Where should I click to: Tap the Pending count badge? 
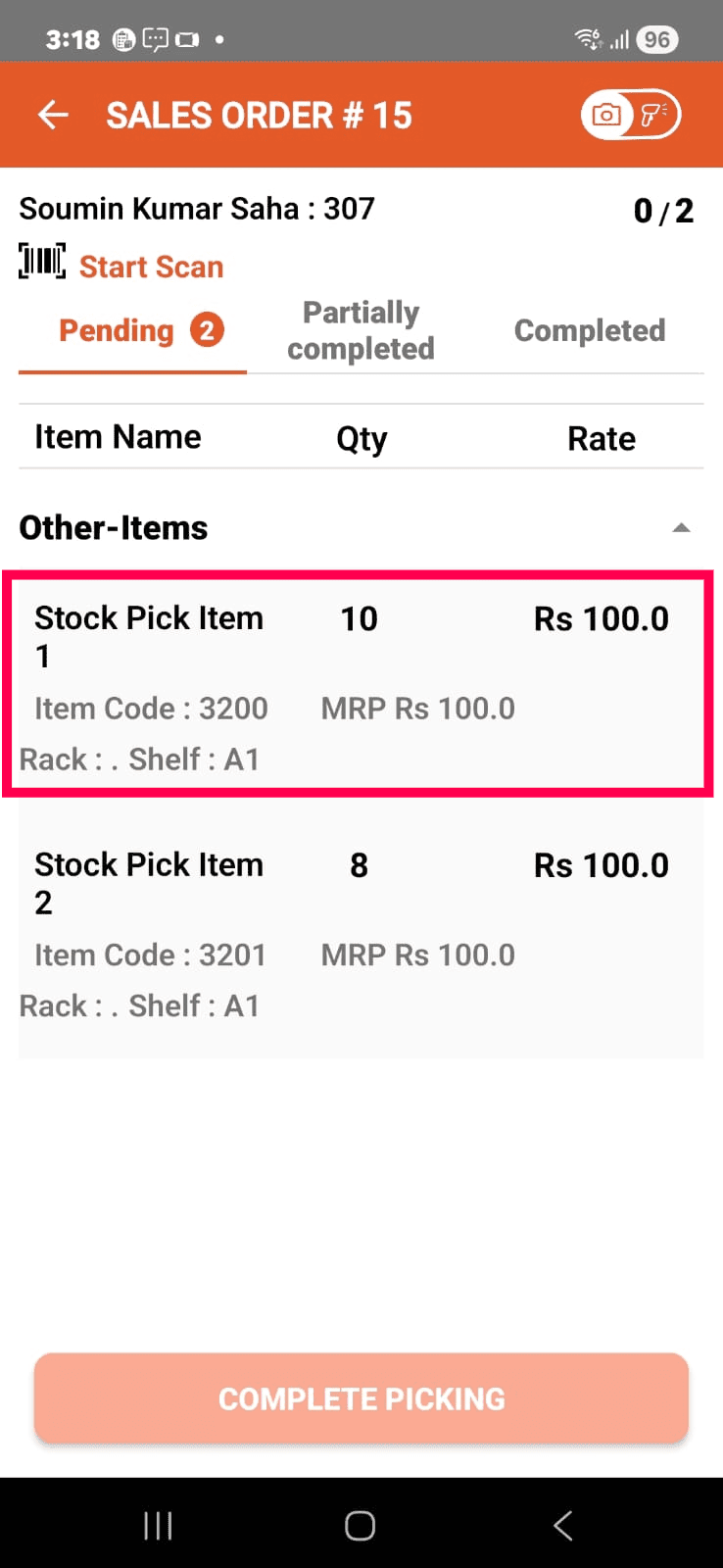(x=207, y=330)
